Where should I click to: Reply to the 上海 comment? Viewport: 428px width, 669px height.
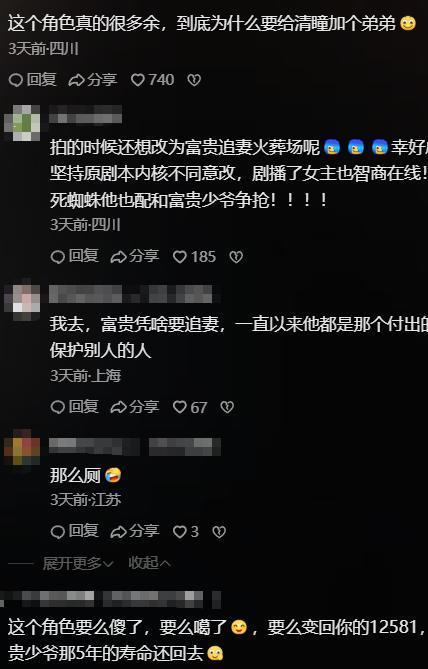point(75,407)
